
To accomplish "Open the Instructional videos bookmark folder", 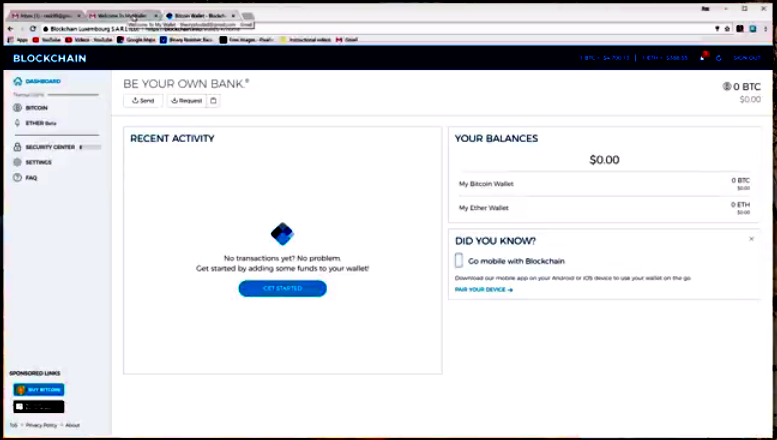I will pyautogui.click(x=306, y=40).
